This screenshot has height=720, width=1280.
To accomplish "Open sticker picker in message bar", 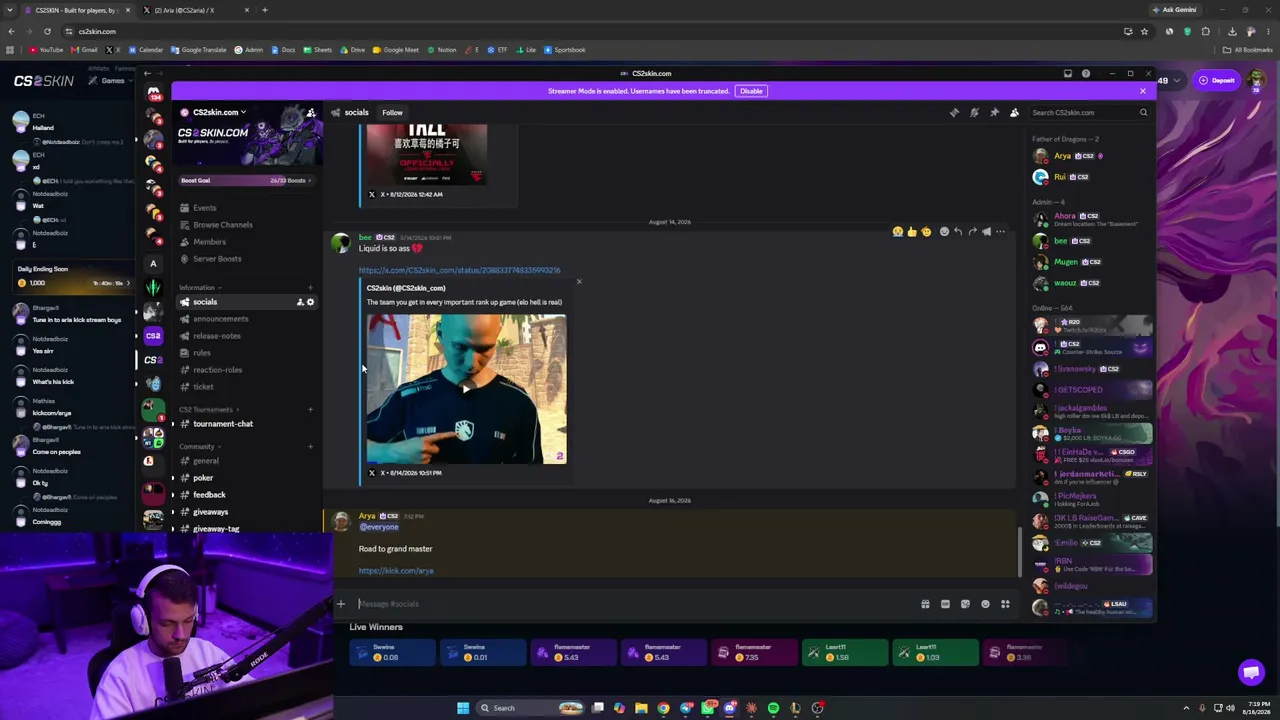I will 965,604.
